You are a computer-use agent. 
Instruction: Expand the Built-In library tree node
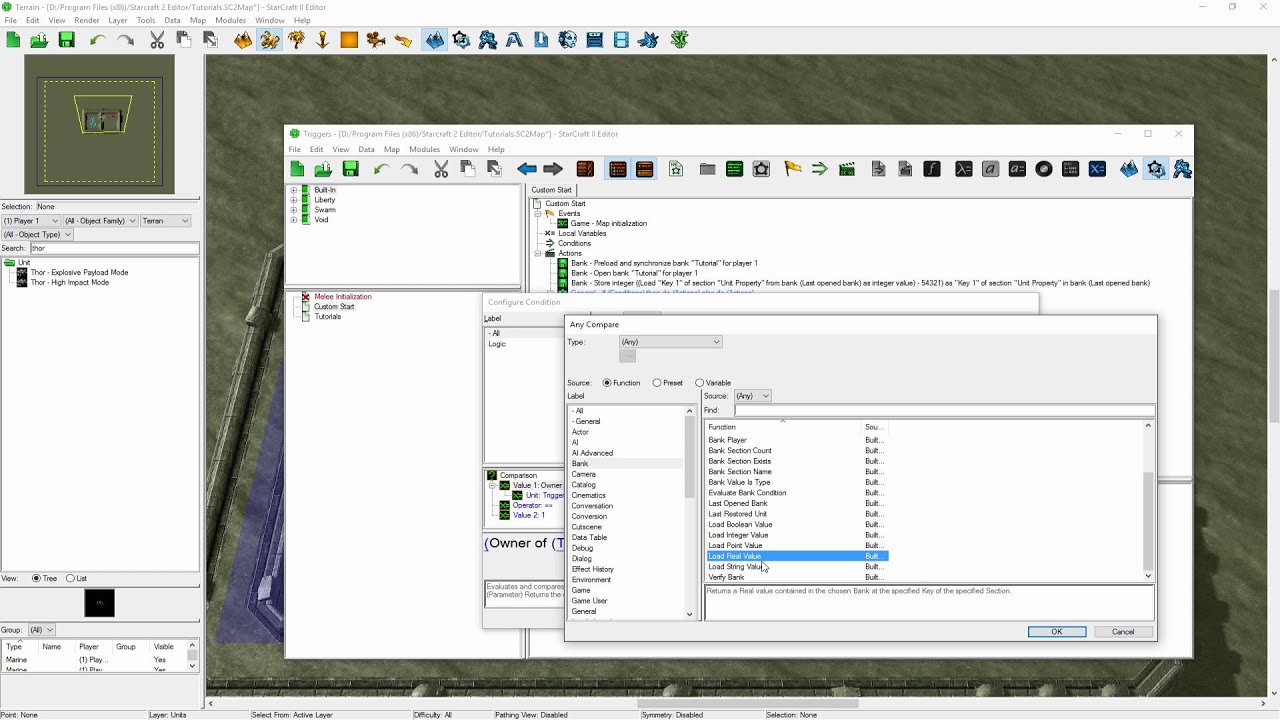coord(294,190)
